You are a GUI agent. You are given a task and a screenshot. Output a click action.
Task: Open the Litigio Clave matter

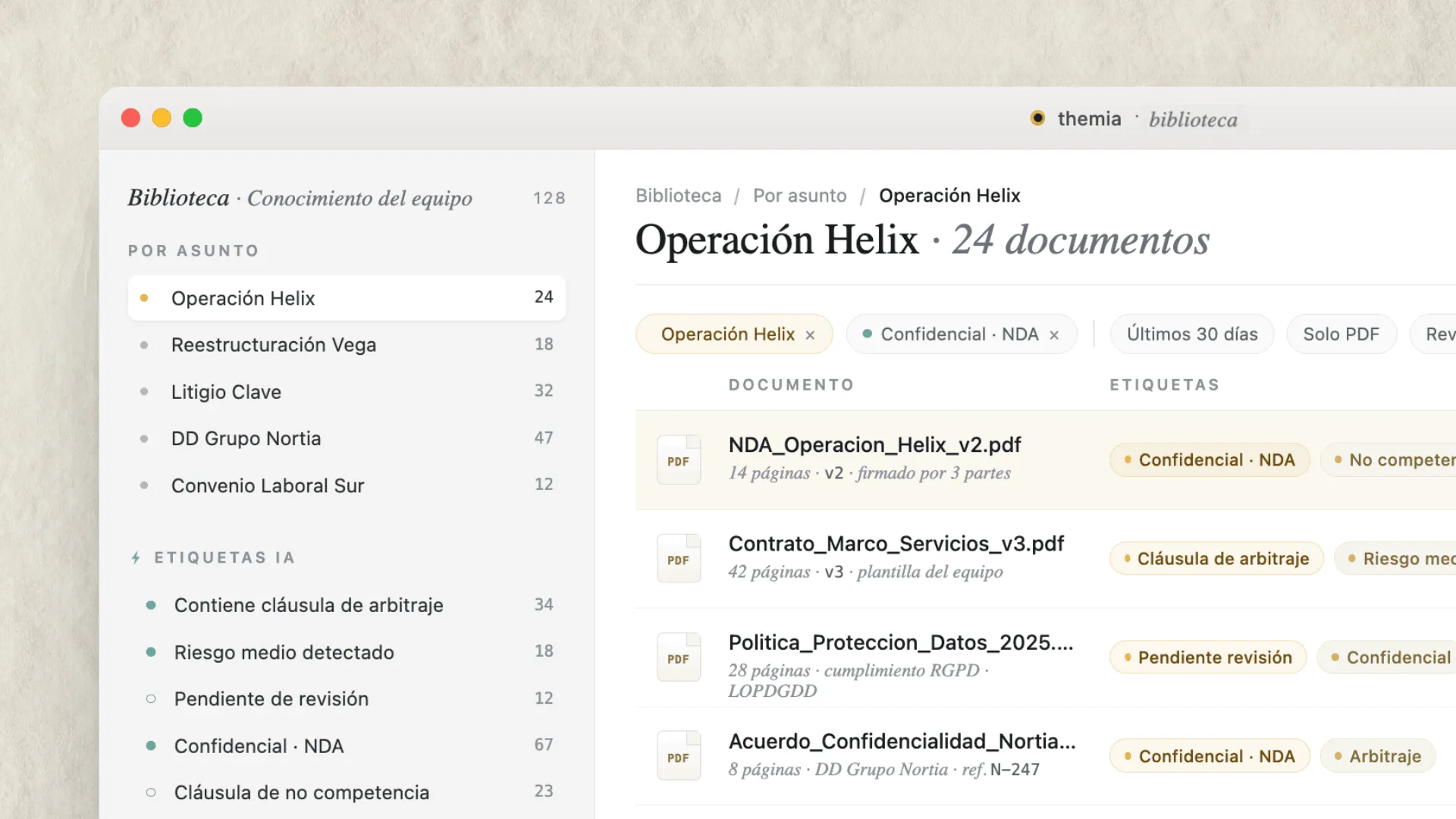point(347,392)
